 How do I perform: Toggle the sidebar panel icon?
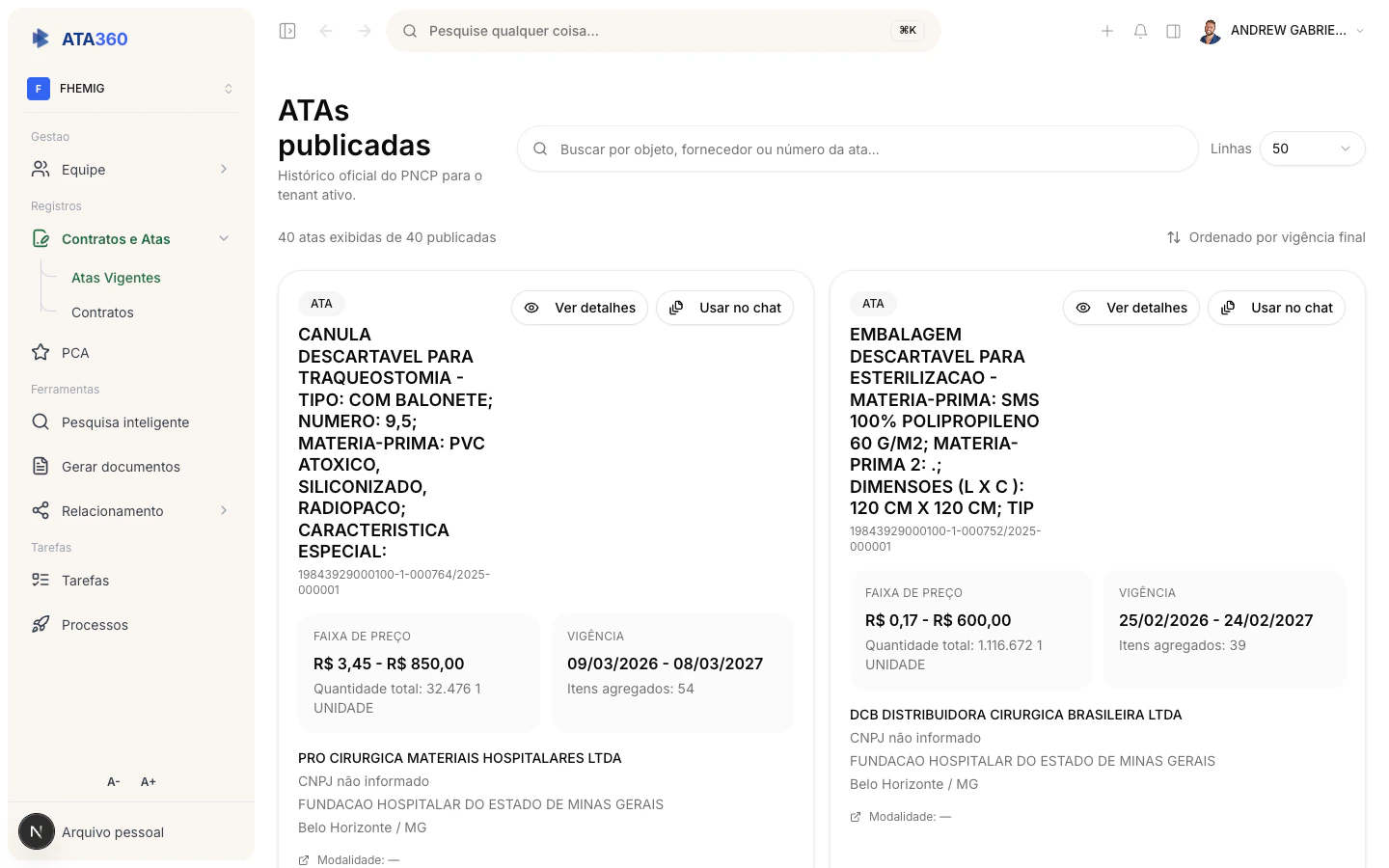(x=286, y=30)
